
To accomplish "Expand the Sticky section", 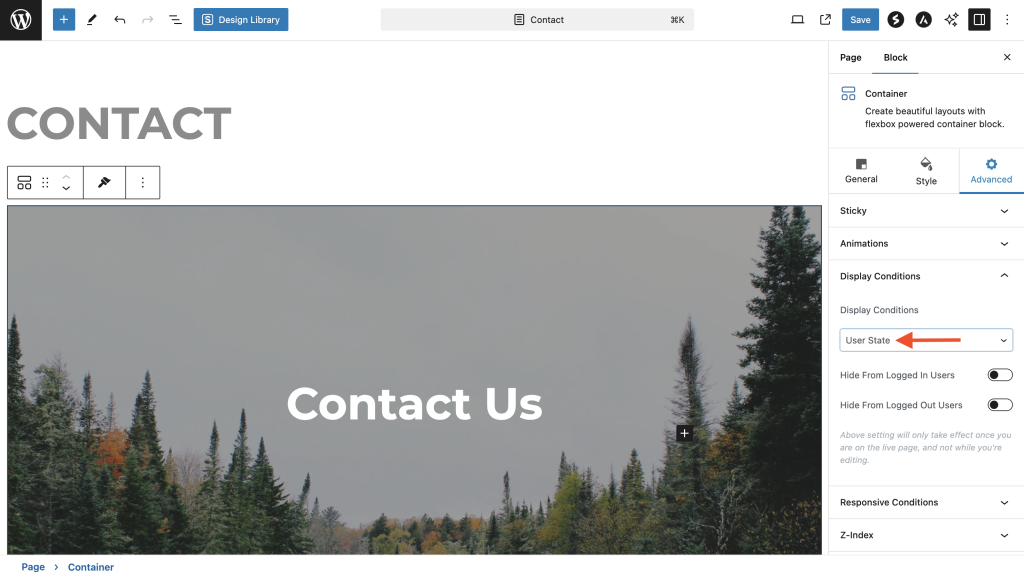I will coord(926,211).
